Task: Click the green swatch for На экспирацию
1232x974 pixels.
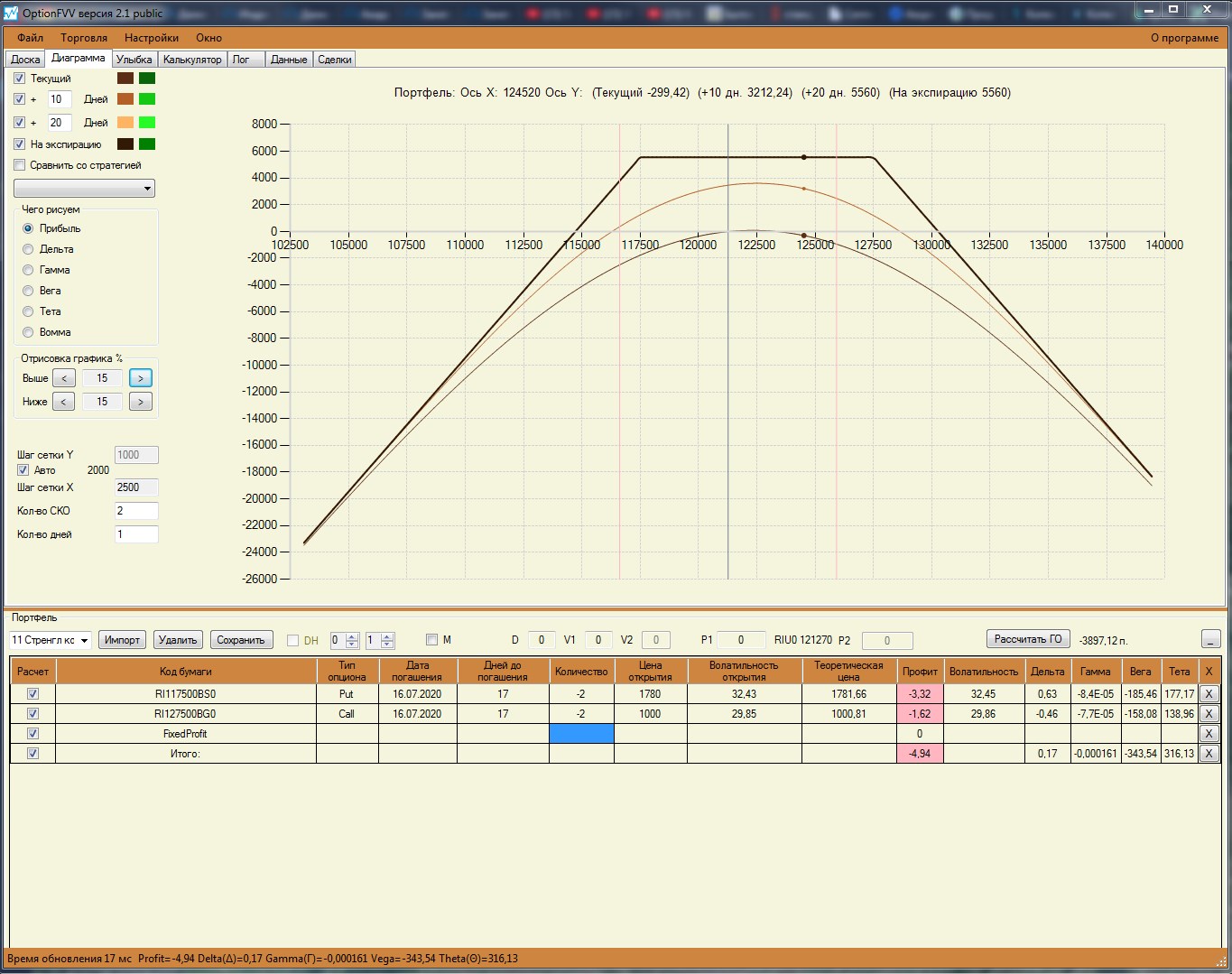Action: [147, 144]
